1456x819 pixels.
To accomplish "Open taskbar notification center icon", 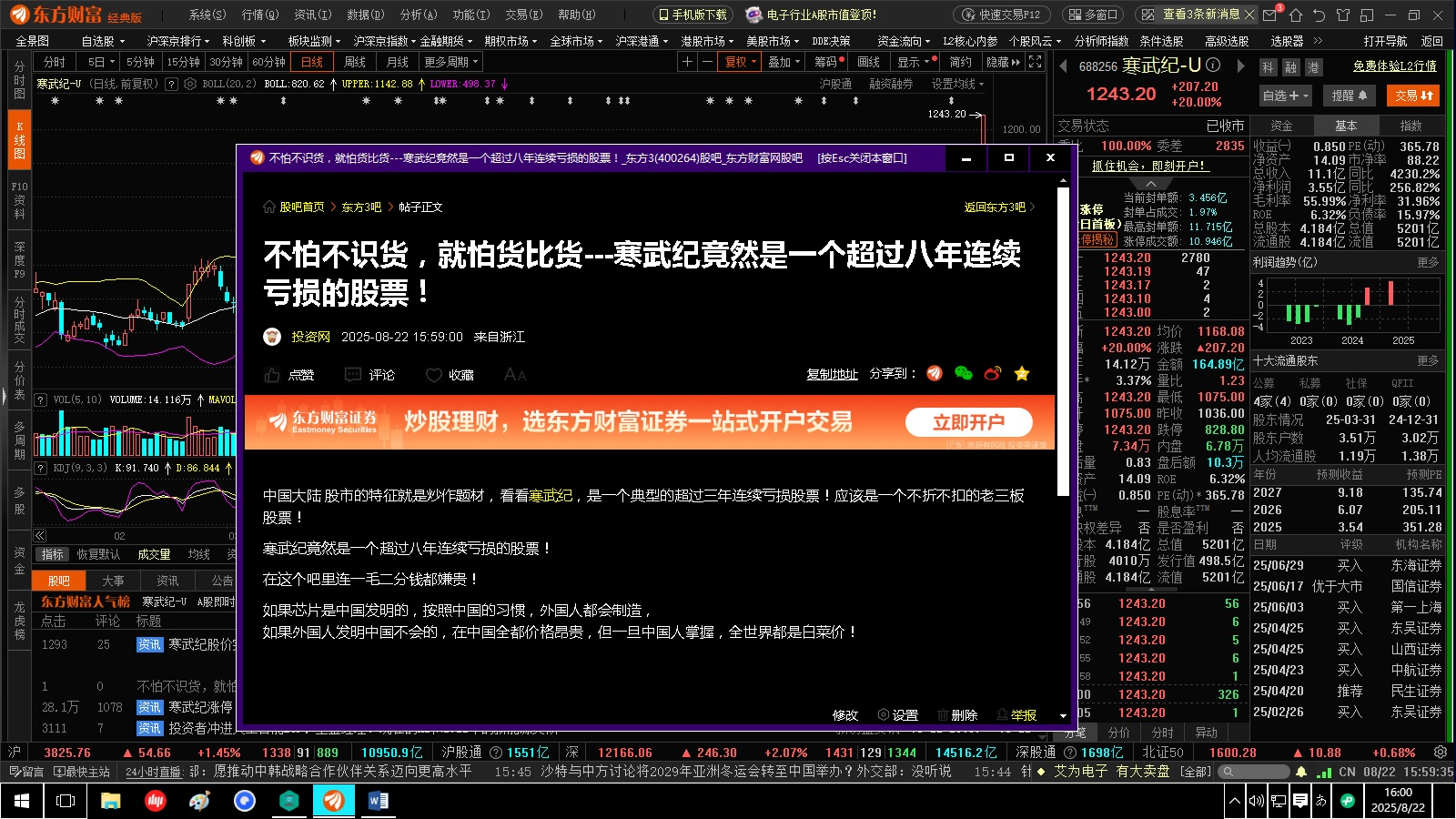I will click(x=1300, y=801).
